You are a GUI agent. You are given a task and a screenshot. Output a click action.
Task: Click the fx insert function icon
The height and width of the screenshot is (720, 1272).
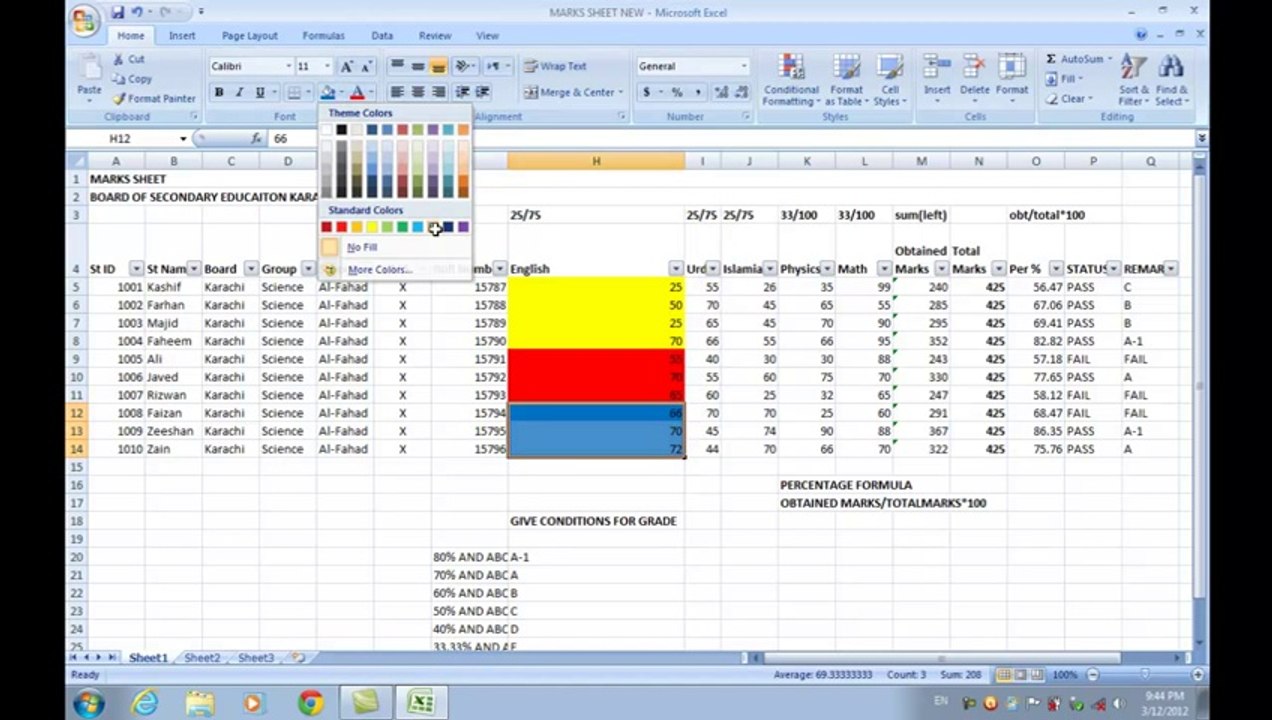point(256,138)
